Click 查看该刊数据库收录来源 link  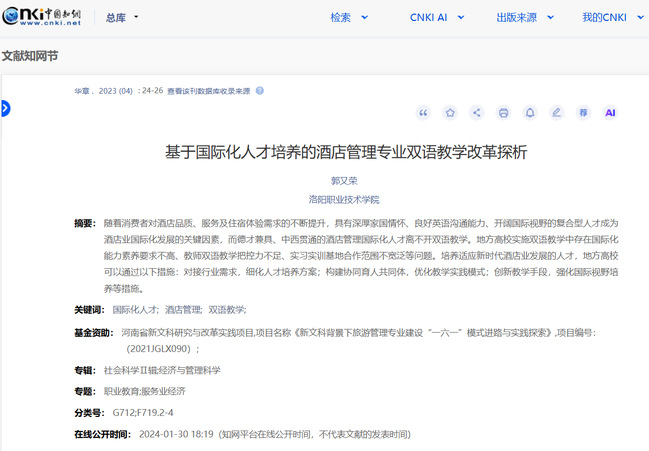[x=208, y=91]
